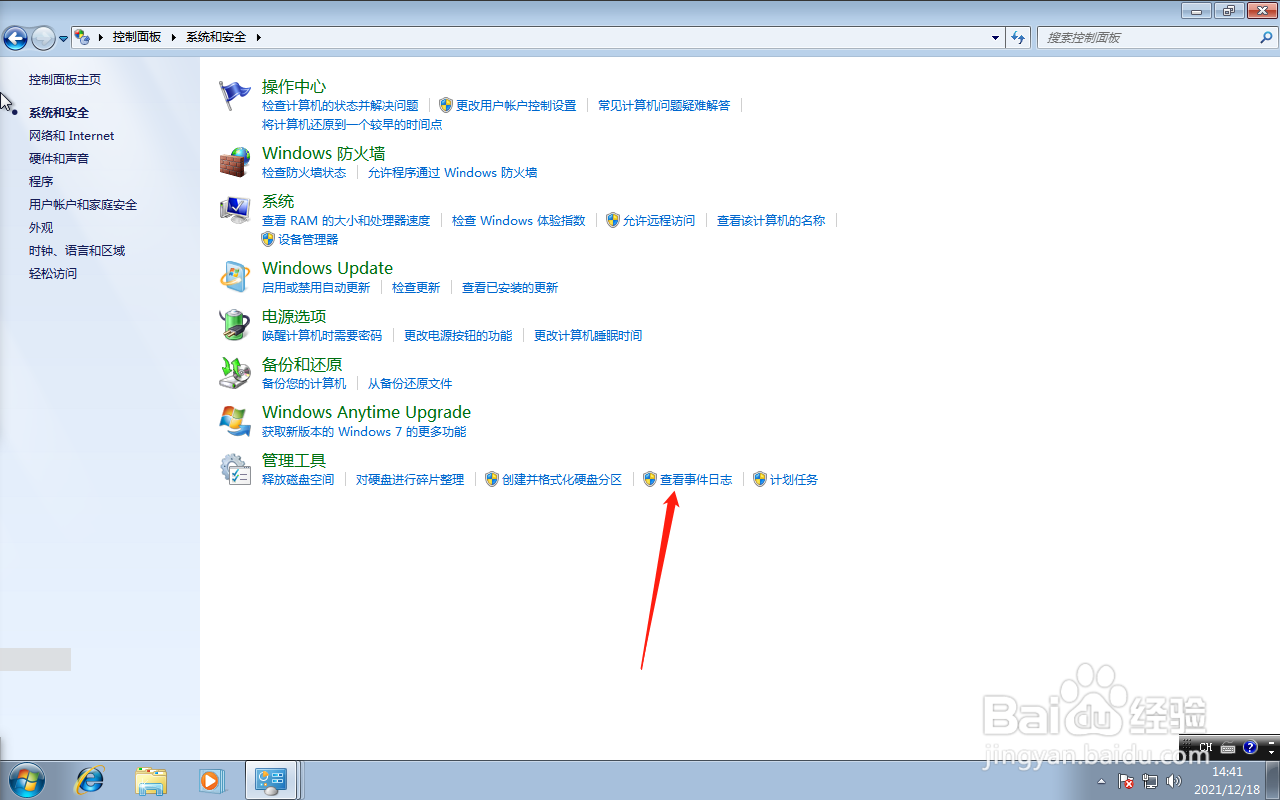Click the shield icon beside 创建并格式化硬盘分区
1280x800 pixels.
point(491,479)
